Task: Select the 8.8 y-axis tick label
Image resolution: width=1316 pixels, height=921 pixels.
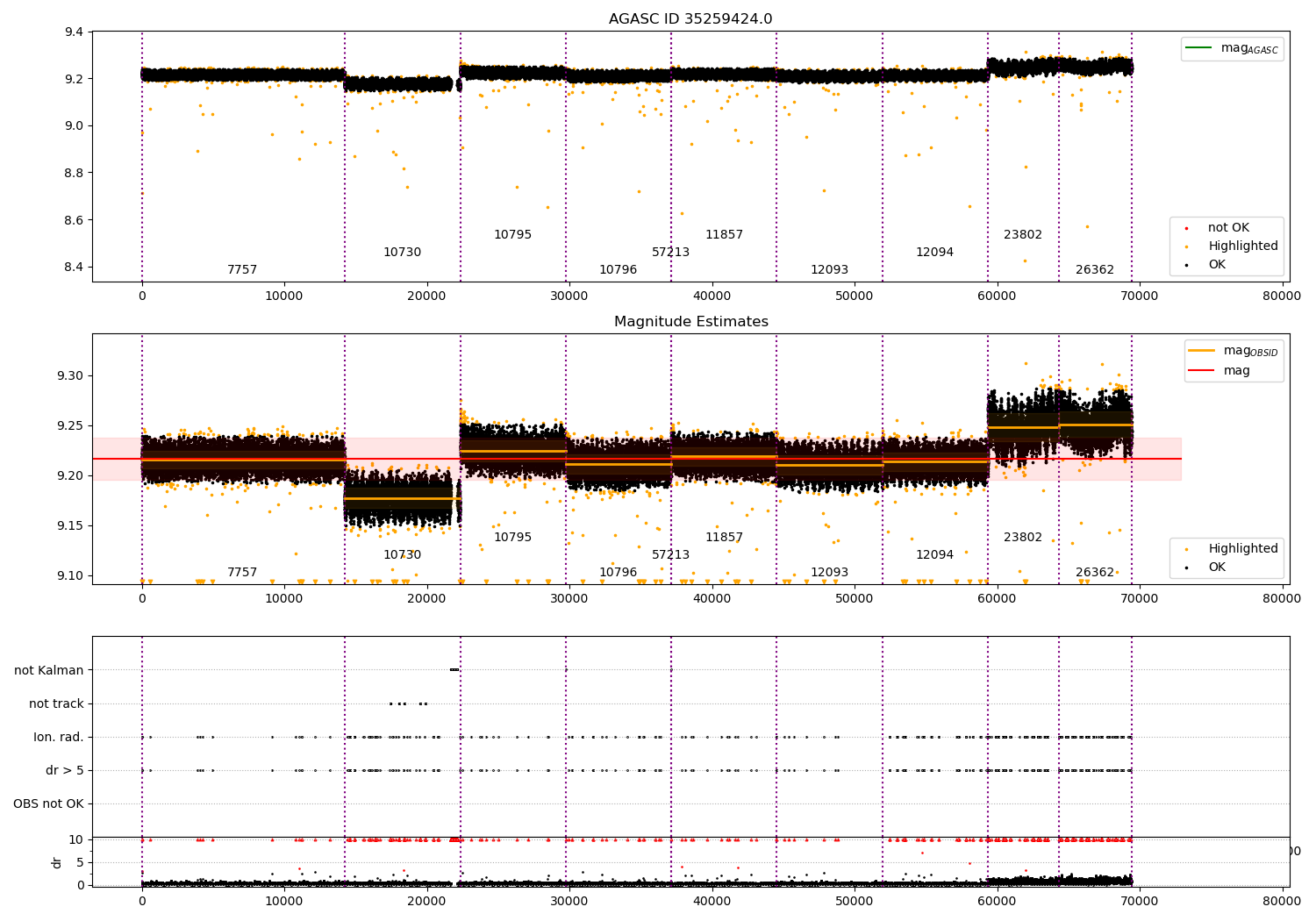Action: click(x=75, y=173)
